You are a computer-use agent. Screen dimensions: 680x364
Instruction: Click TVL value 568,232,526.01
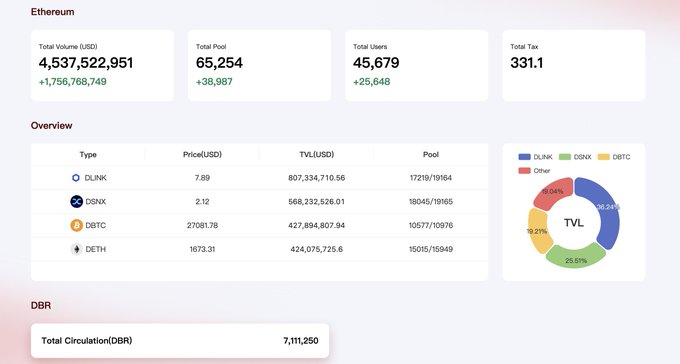pyautogui.click(x=317, y=202)
